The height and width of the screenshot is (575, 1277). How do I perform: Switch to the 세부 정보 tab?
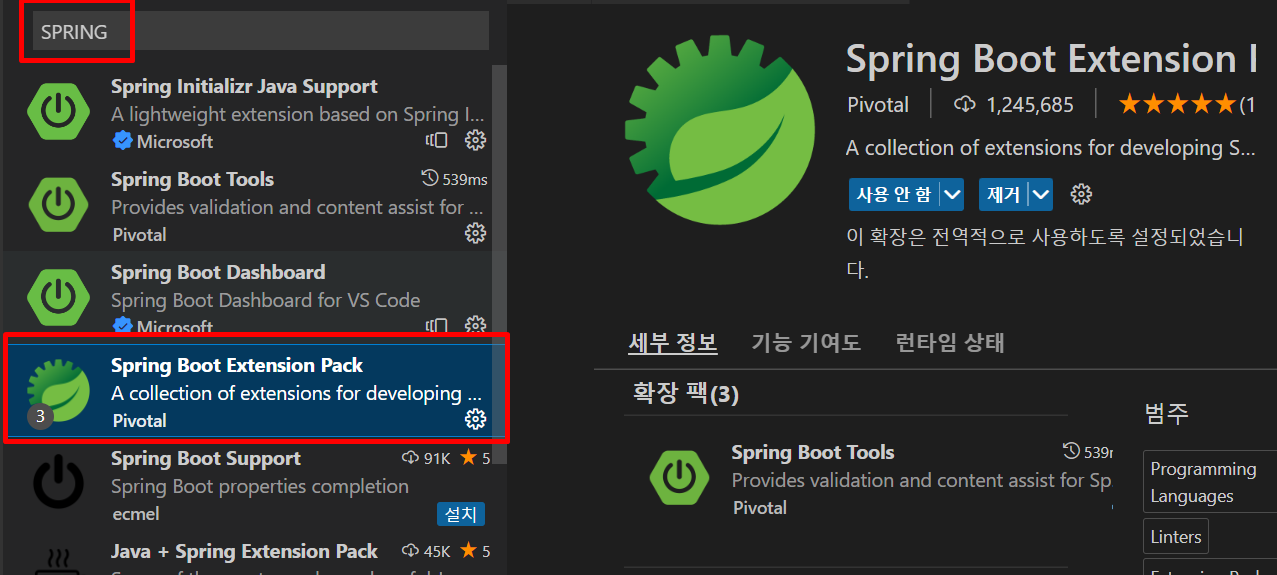click(x=672, y=343)
